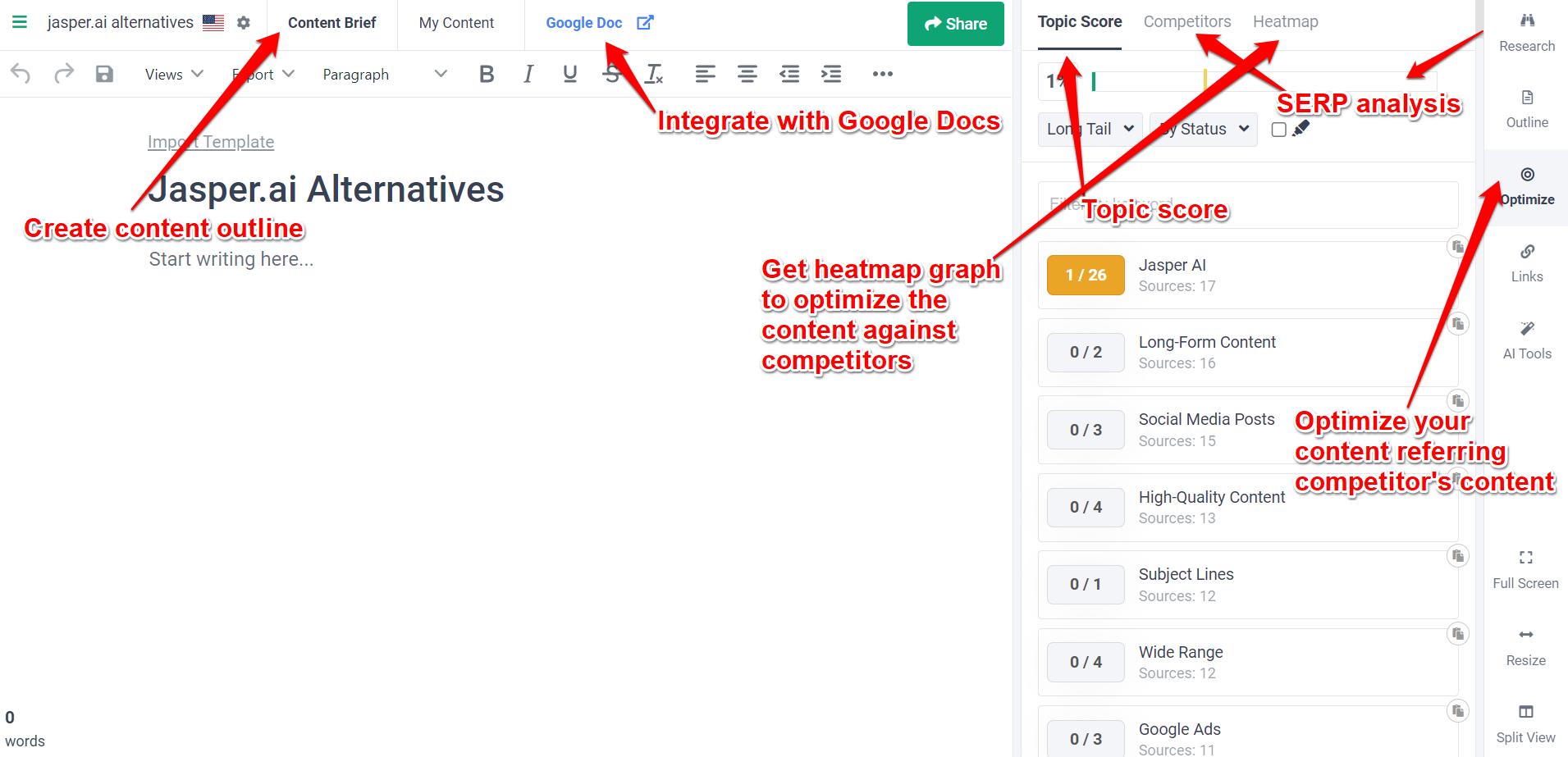The image size is (1568, 757).
Task: Copy the Subject Lines topic
Action: [x=1457, y=555]
